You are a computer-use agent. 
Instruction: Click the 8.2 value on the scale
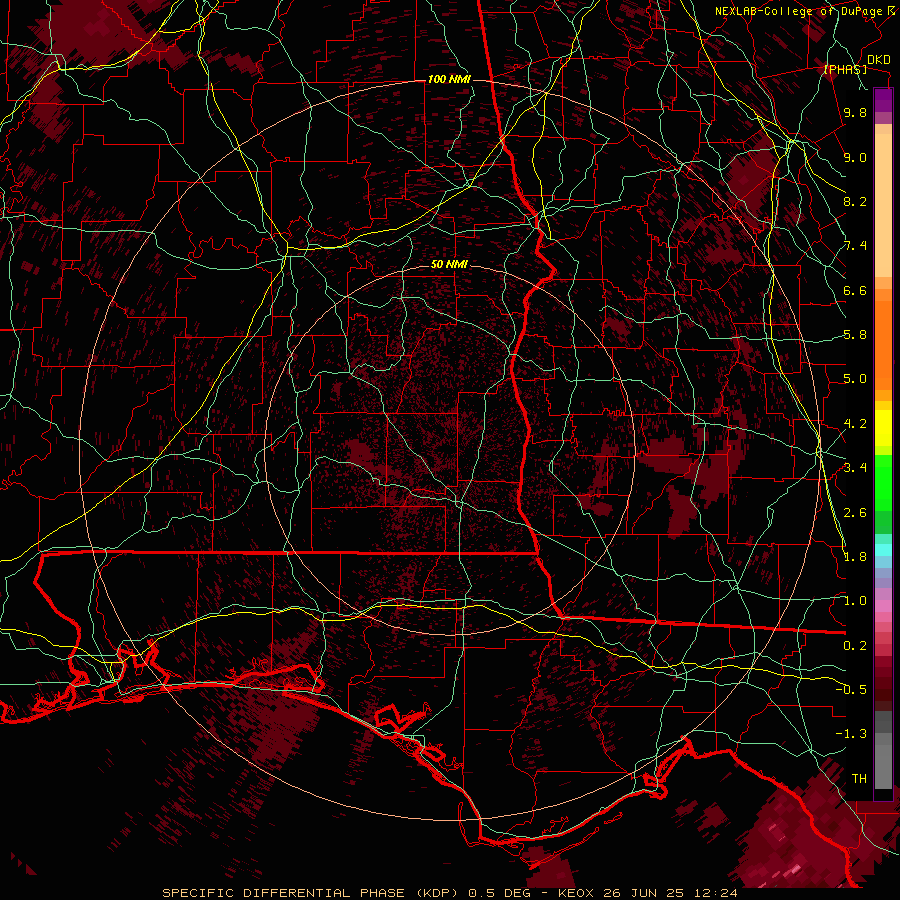point(855,201)
